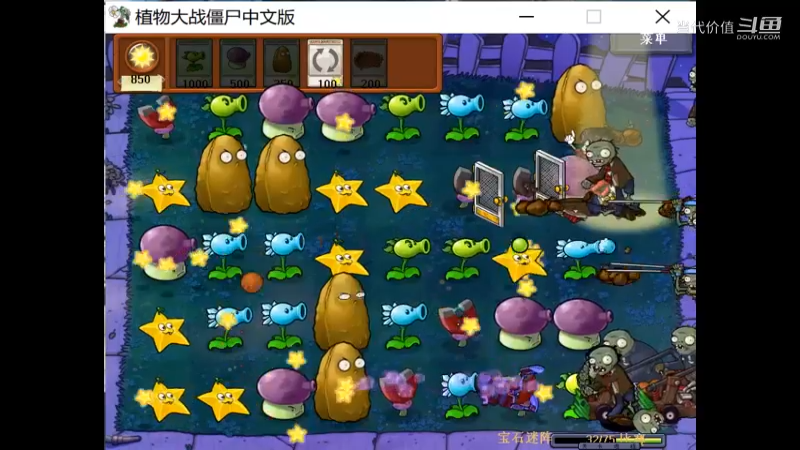800x450 pixels.
Task: Select the fourth-row Snow Pea right of the Tall-nut
Action: point(404,325)
